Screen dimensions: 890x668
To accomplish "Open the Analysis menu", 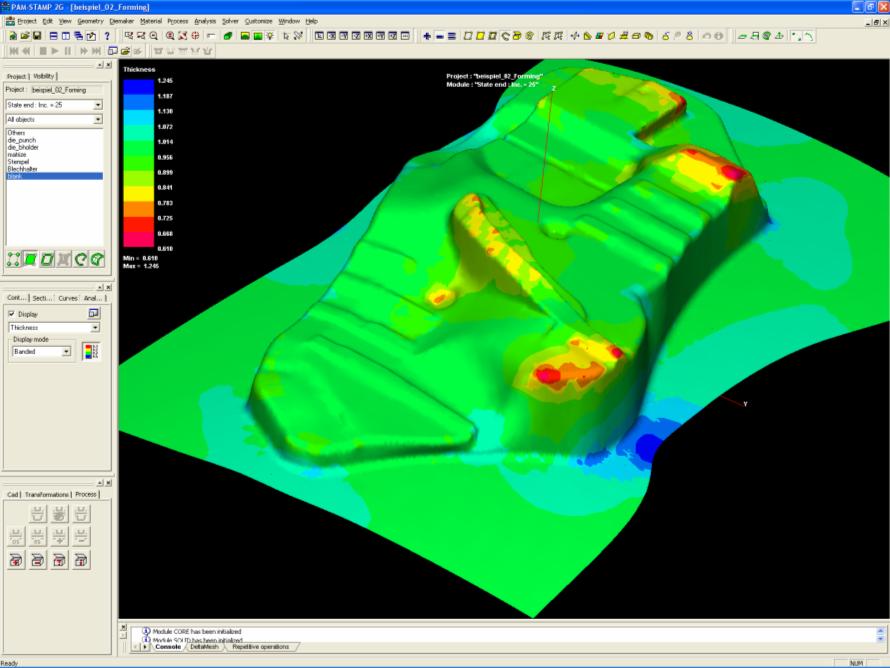I will pos(204,20).
